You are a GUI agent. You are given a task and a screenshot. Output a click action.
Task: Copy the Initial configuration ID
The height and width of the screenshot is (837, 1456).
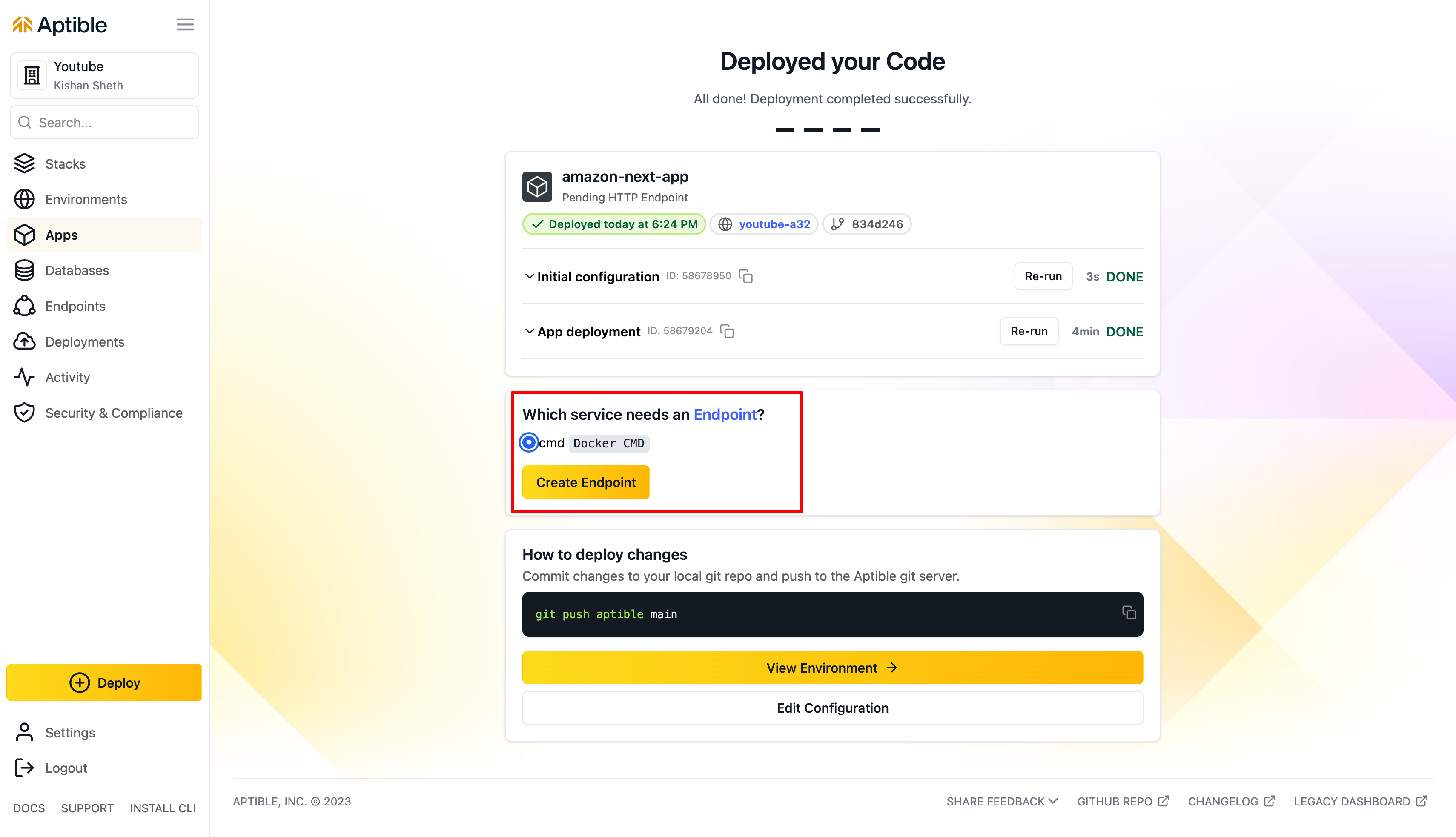click(x=745, y=276)
